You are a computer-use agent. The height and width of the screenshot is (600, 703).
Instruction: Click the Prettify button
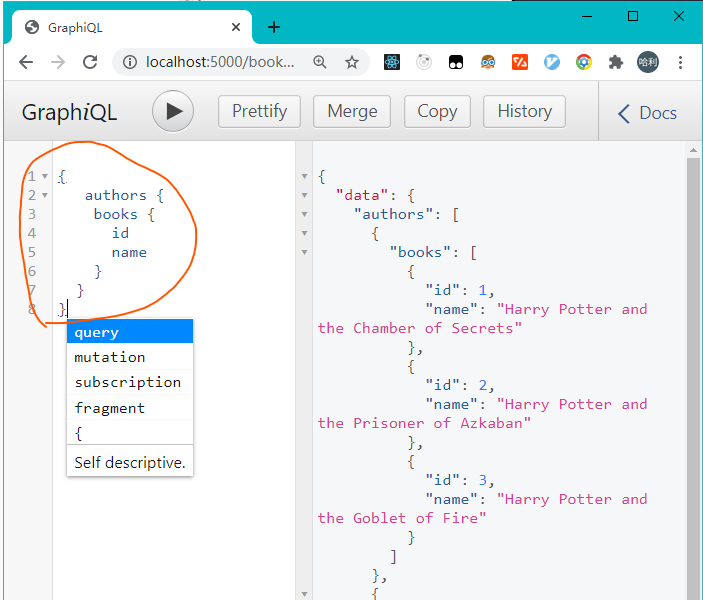[259, 111]
